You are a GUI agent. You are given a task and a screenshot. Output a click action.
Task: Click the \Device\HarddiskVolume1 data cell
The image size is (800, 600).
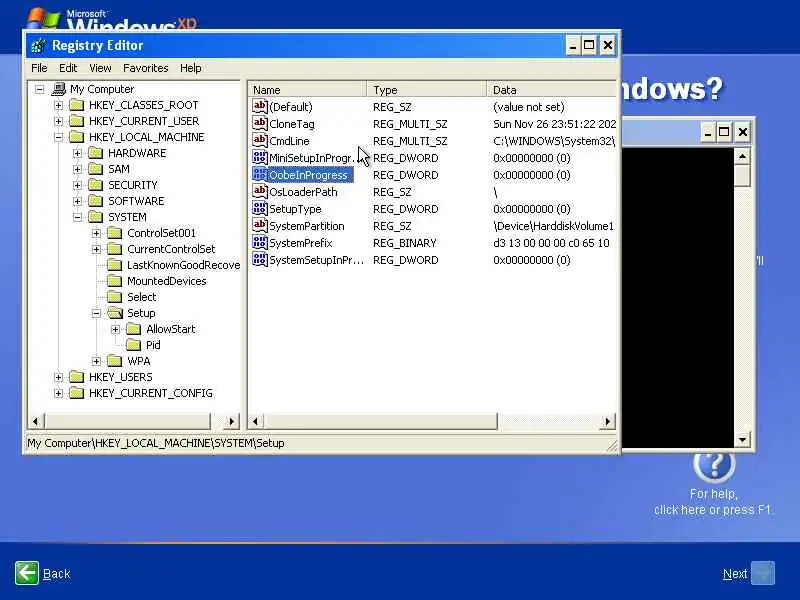coord(553,226)
